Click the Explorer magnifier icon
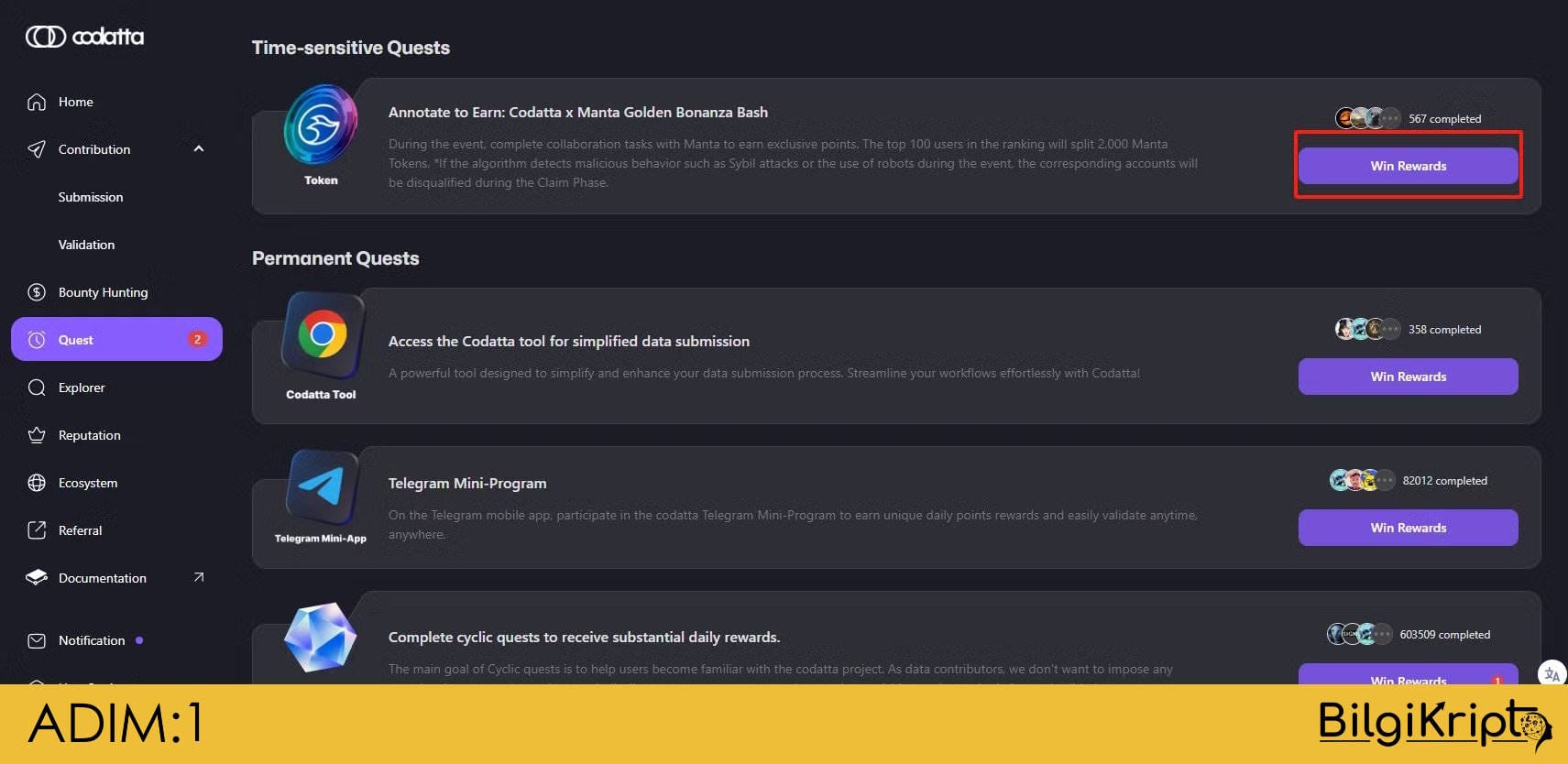This screenshot has height=764, width=1568. (x=37, y=387)
